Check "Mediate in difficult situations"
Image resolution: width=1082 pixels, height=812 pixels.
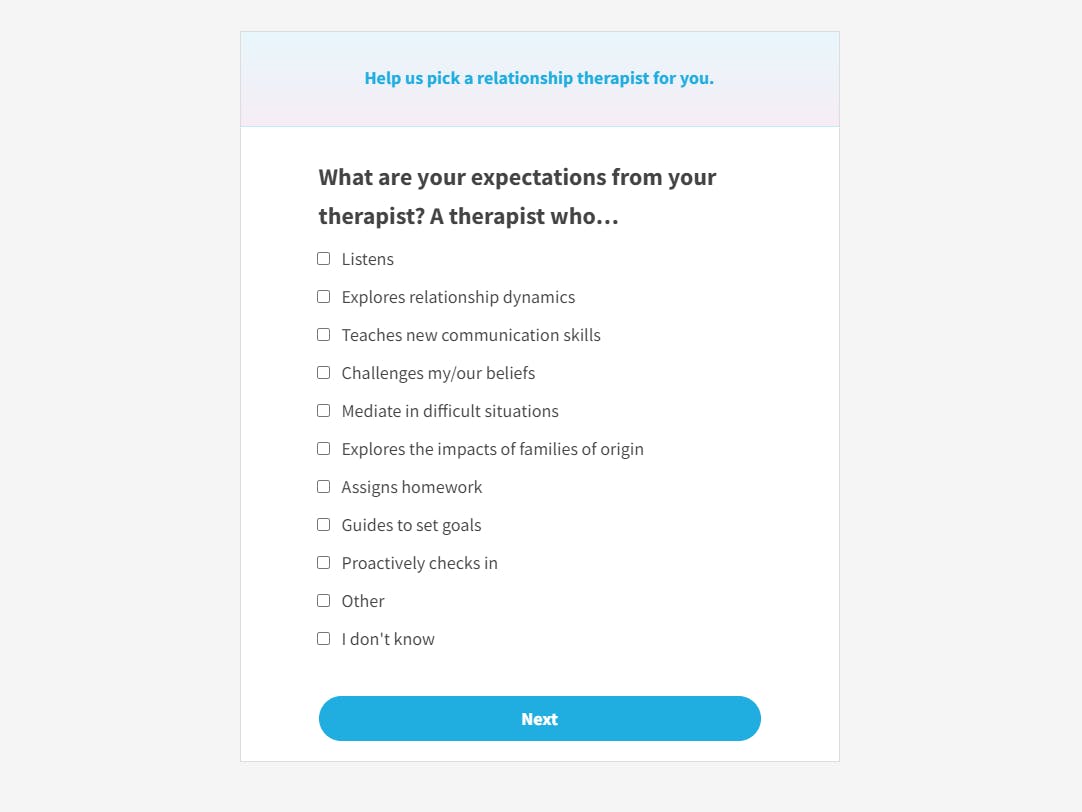point(323,410)
